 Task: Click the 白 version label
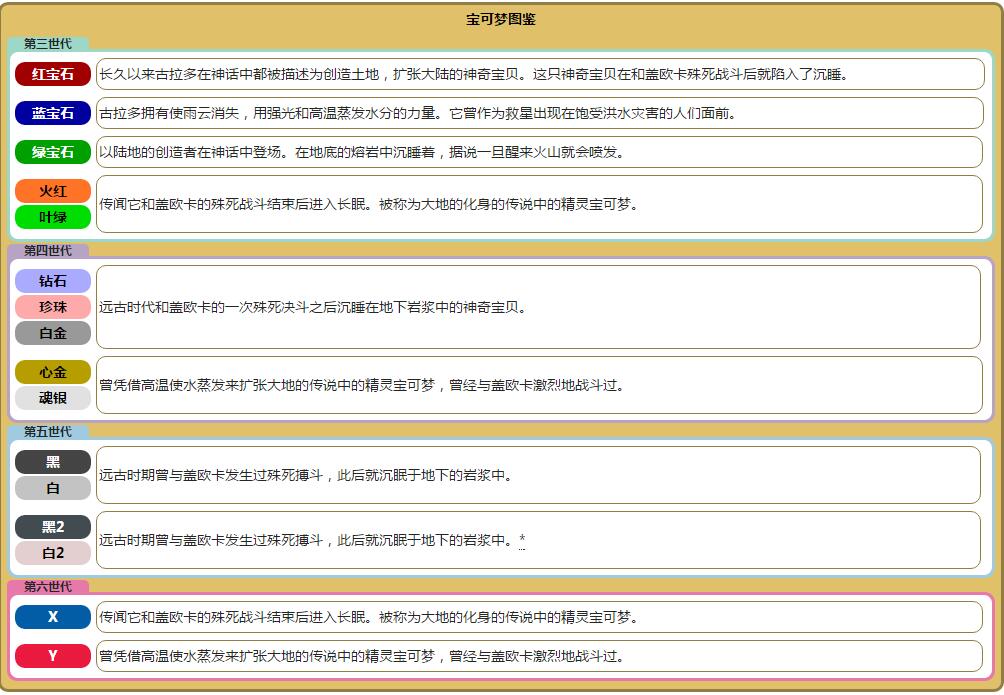click(53, 488)
